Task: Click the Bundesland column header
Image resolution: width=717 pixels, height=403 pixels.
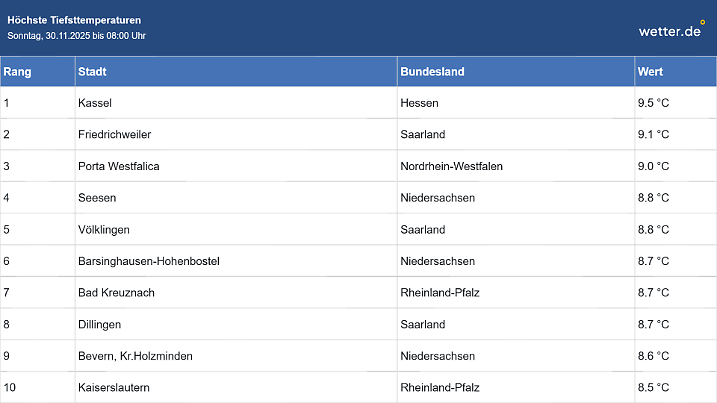Action: pyautogui.click(x=432, y=72)
